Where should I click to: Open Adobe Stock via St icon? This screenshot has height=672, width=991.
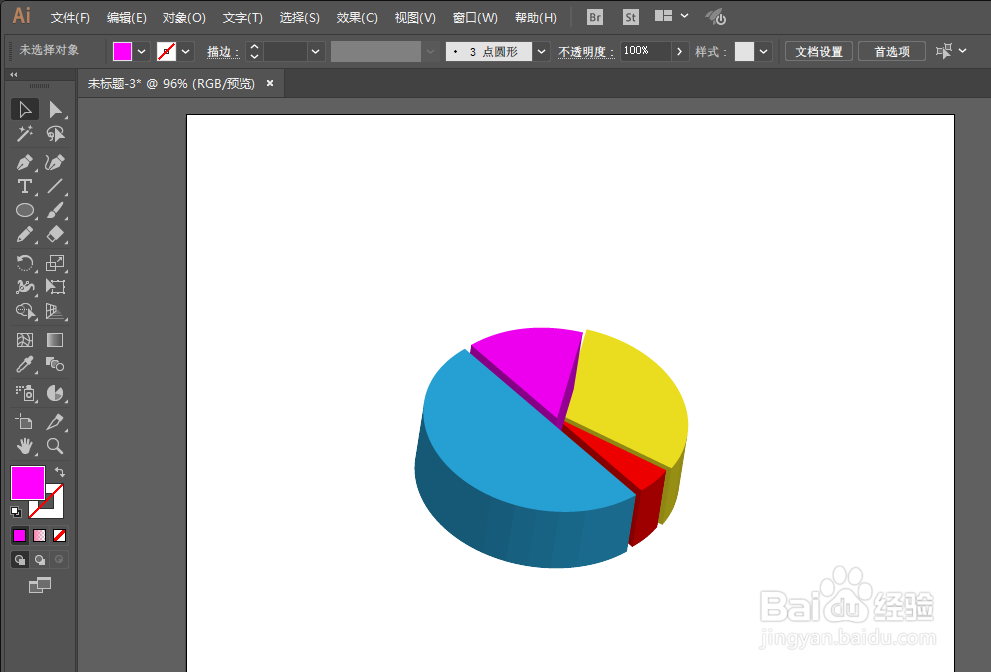point(630,17)
